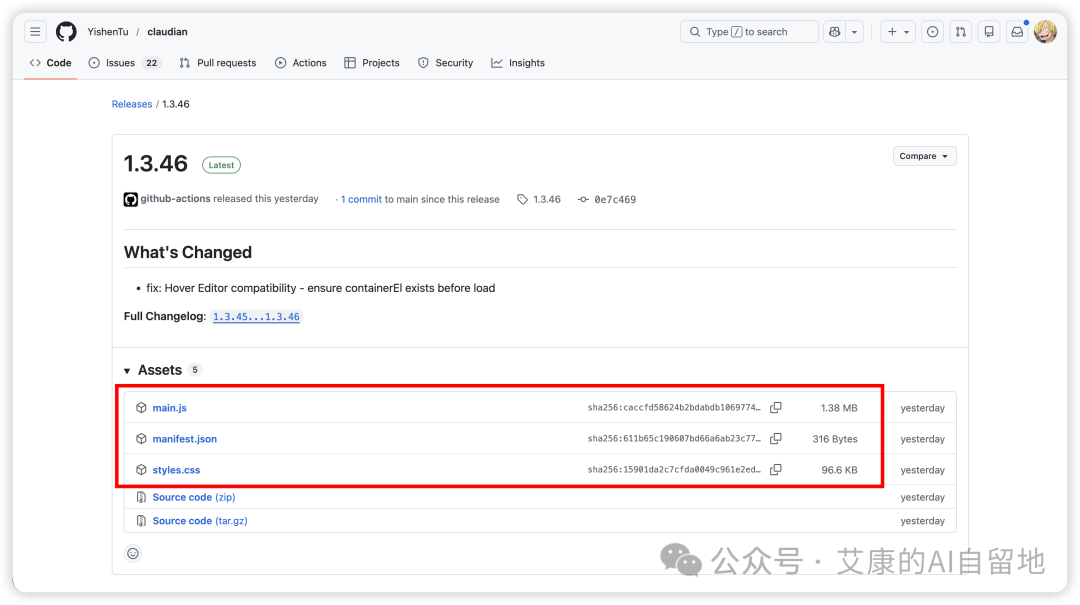Viewport: 1080px width, 605px height.
Task: Click the 1.38 MB size text
Action: (x=839, y=408)
